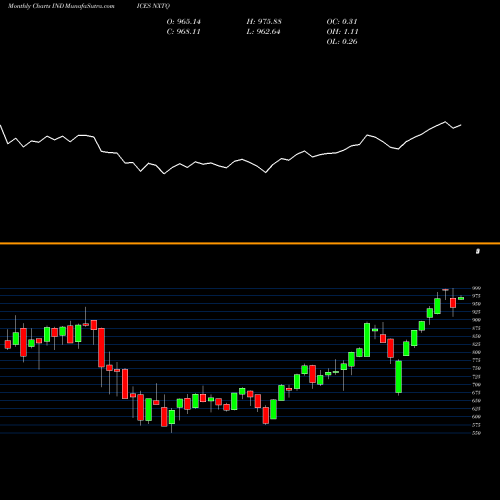The height and width of the screenshot is (500, 500).
Task: Click the end point of the white line chart
Action: [x=461, y=125]
